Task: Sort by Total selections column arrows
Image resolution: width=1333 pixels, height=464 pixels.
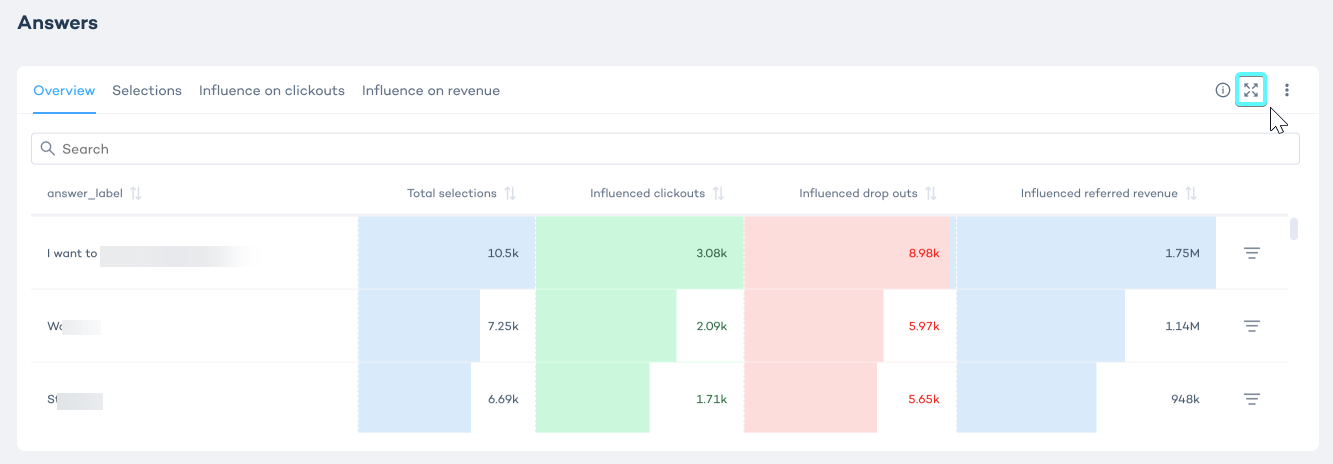Action: [x=510, y=193]
